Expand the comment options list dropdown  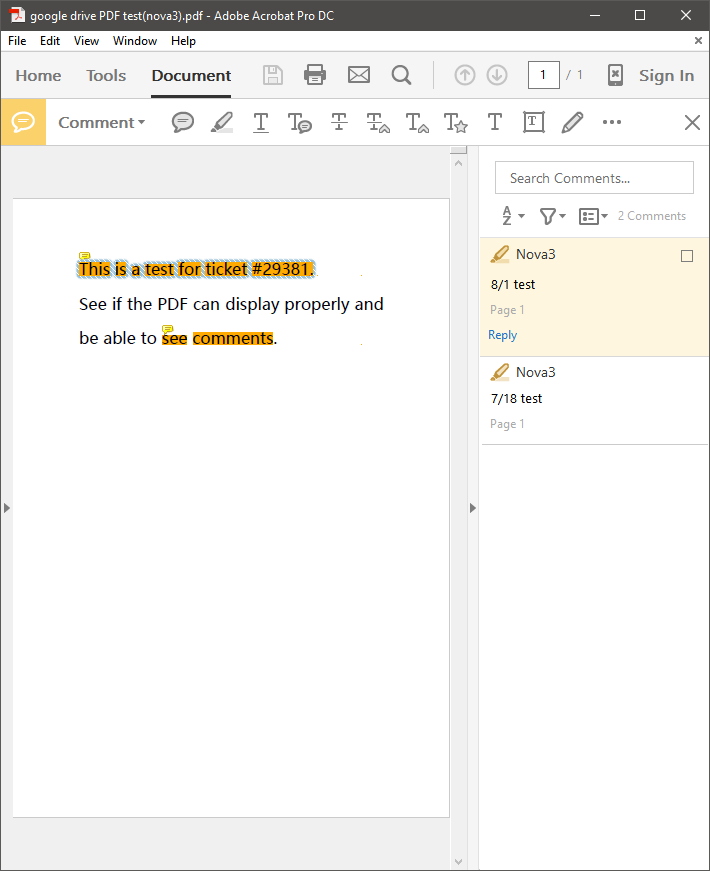(x=593, y=216)
